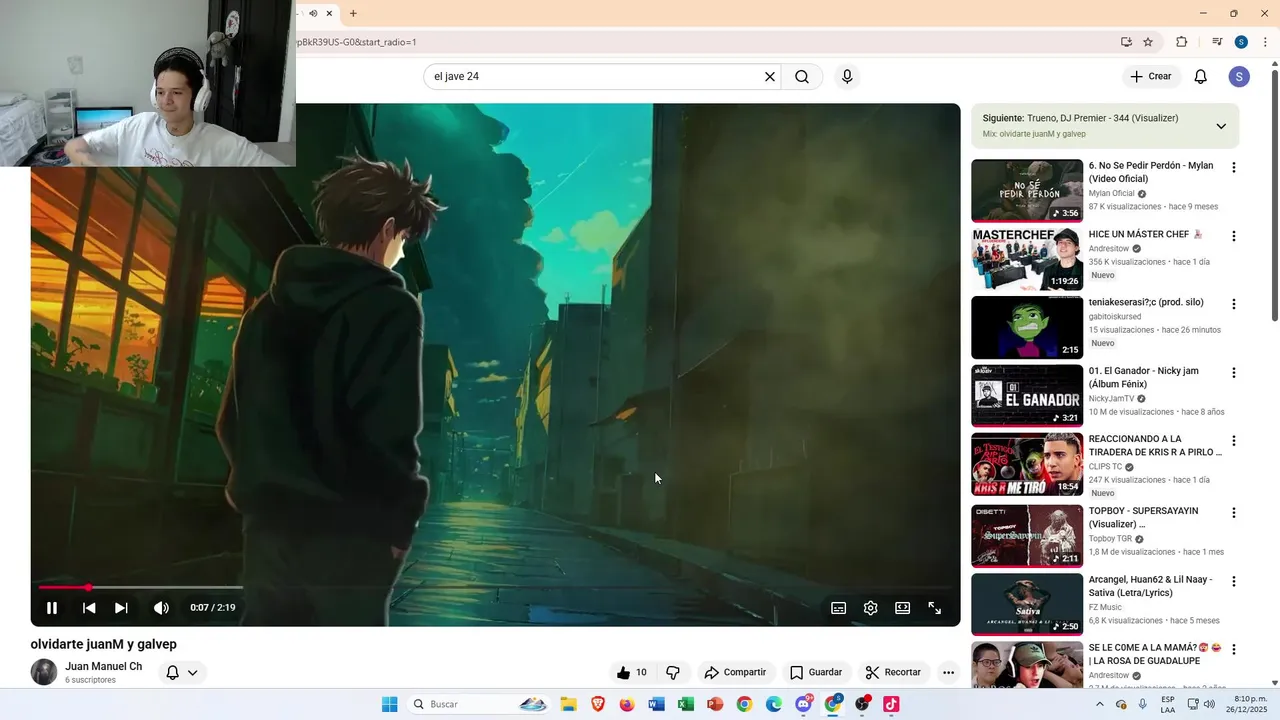
Task: Open 'Arcangel, Huan62 & Lil Naay' thumbnail
Action: pyautogui.click(x=1027, y=604)
